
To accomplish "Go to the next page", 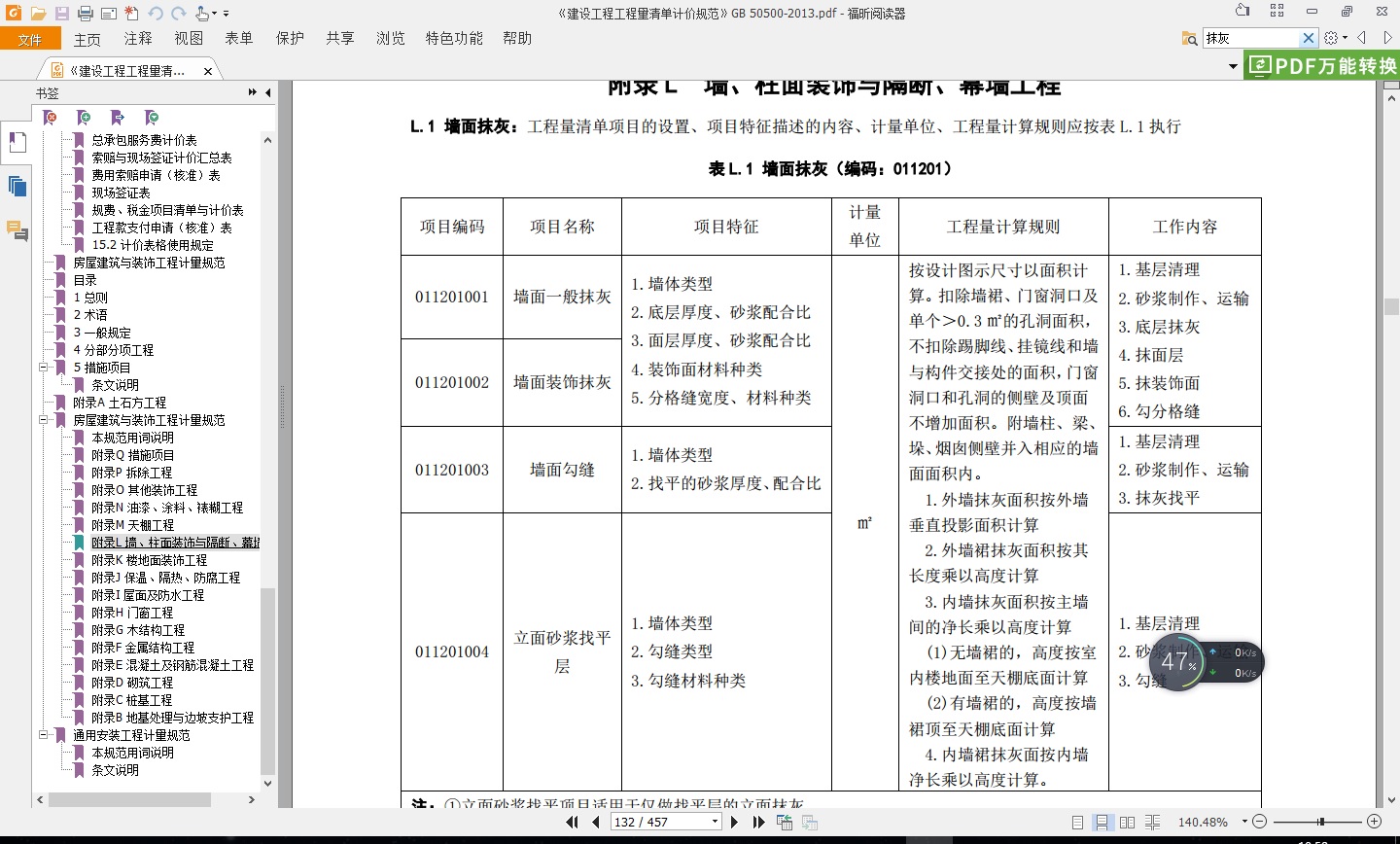I will (x=734, y=822).
